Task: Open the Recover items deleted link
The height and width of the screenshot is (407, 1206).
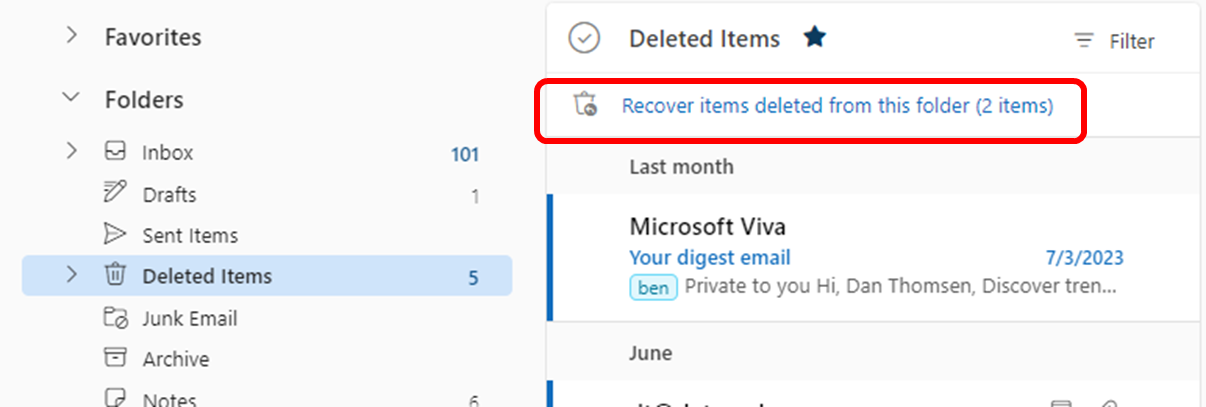Action: pyautogui.click(x=837, y=105)
